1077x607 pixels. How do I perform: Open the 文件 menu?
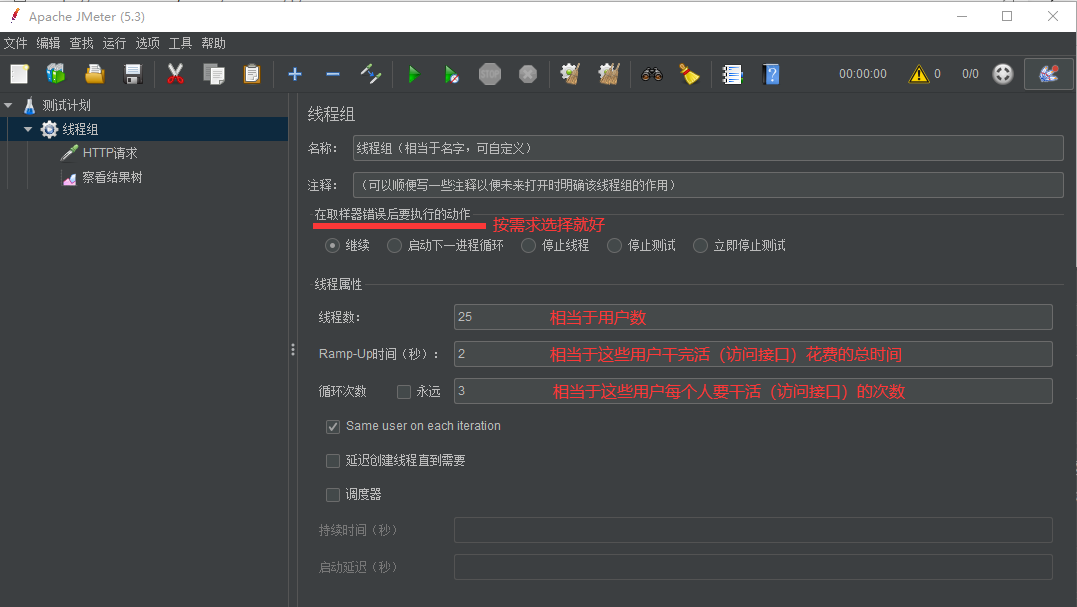16,43
